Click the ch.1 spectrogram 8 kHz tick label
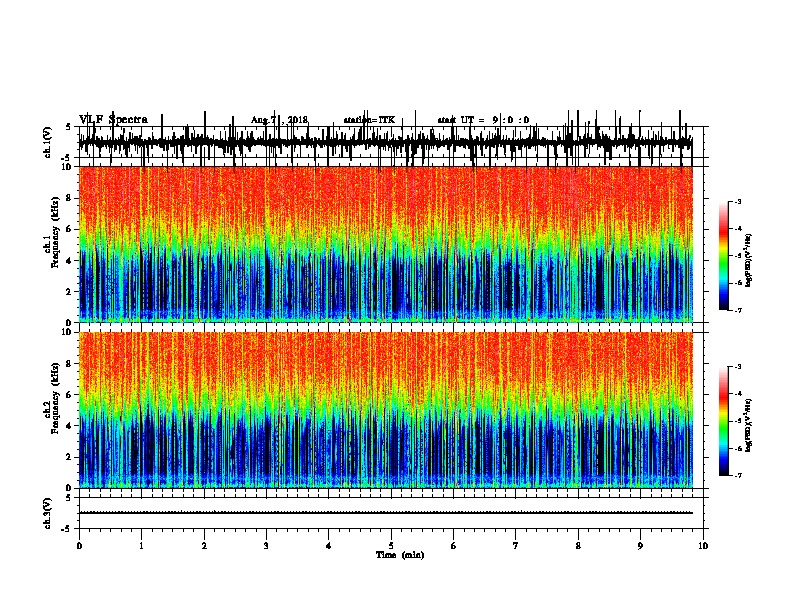The image size is (792, 612). (70, 198)
